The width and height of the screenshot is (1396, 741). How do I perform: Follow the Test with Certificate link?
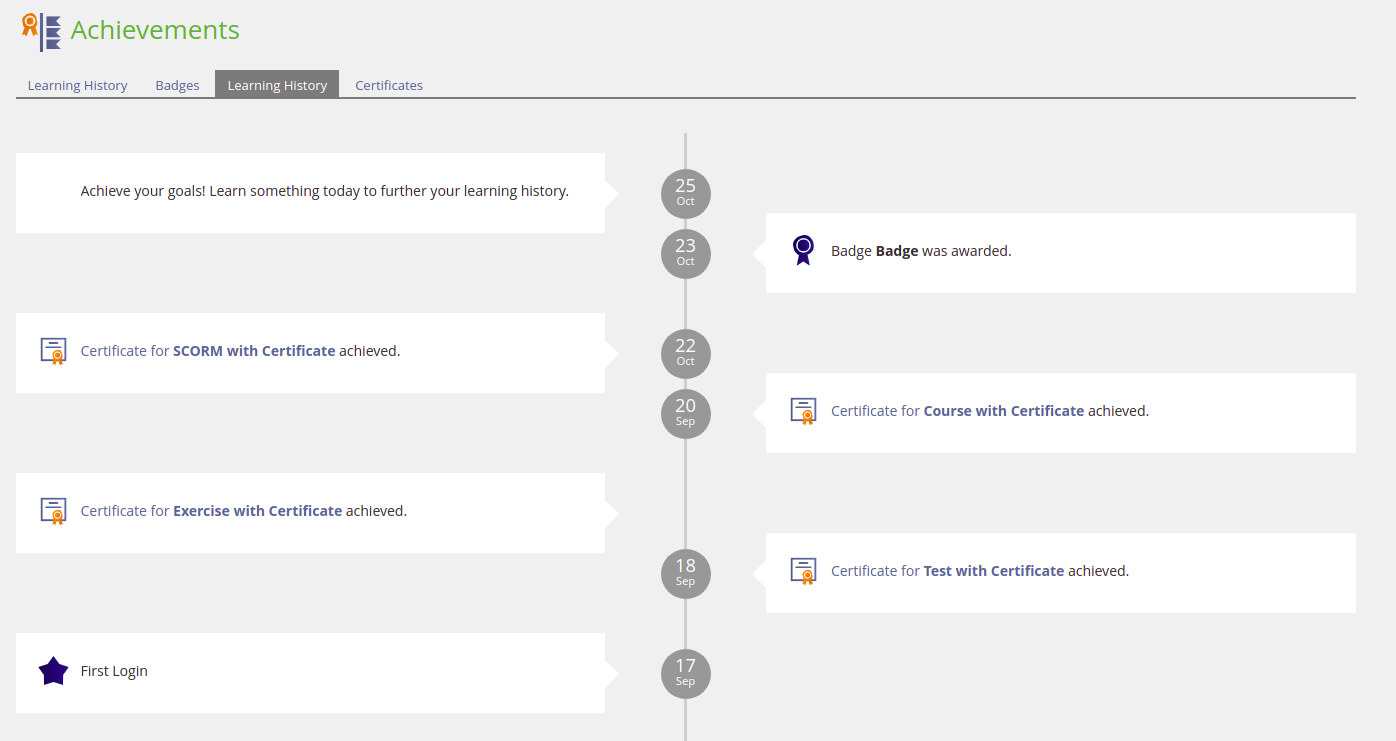tap(993, 571)
